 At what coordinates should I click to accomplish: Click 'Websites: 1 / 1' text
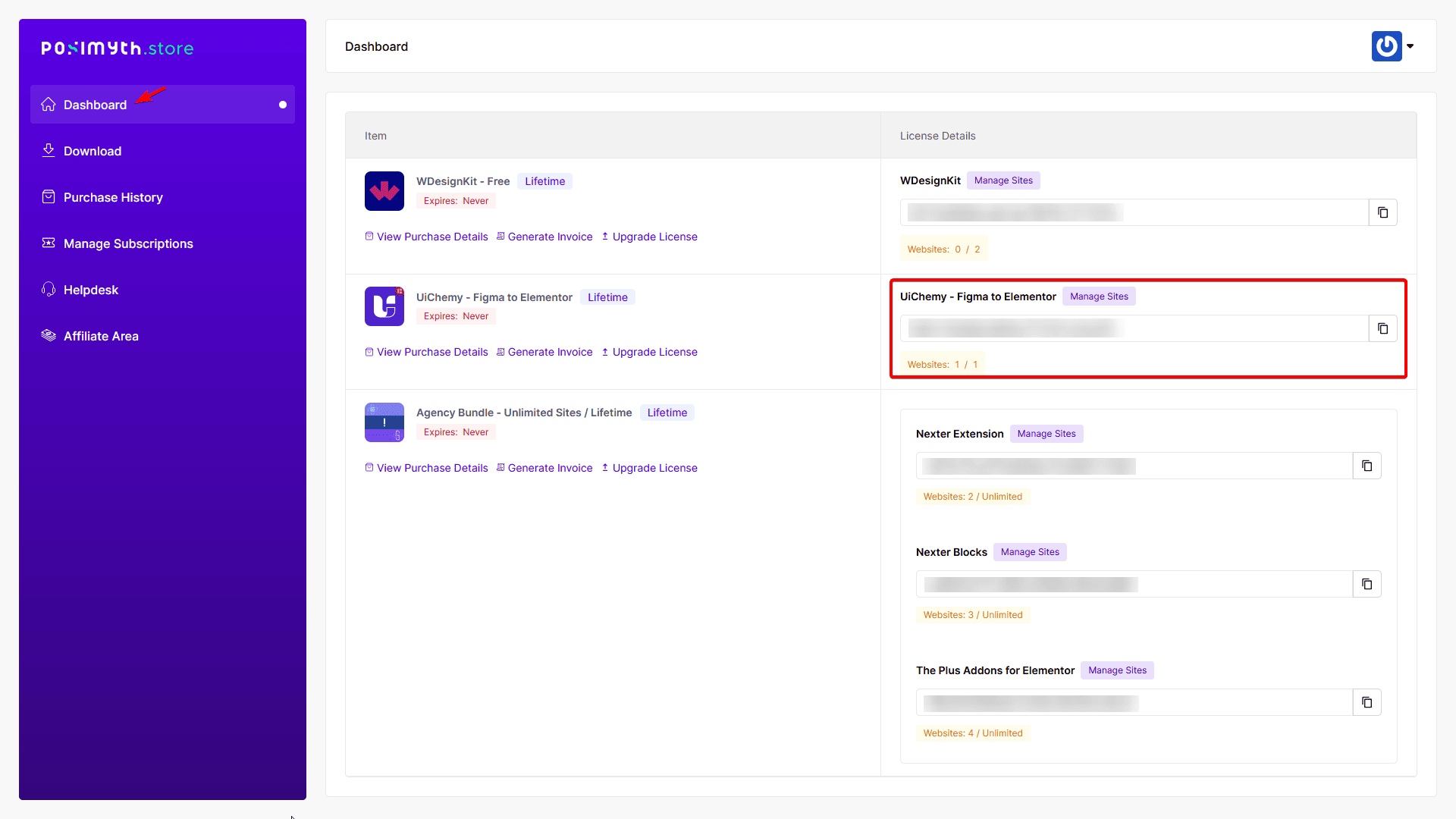[942, 365]
